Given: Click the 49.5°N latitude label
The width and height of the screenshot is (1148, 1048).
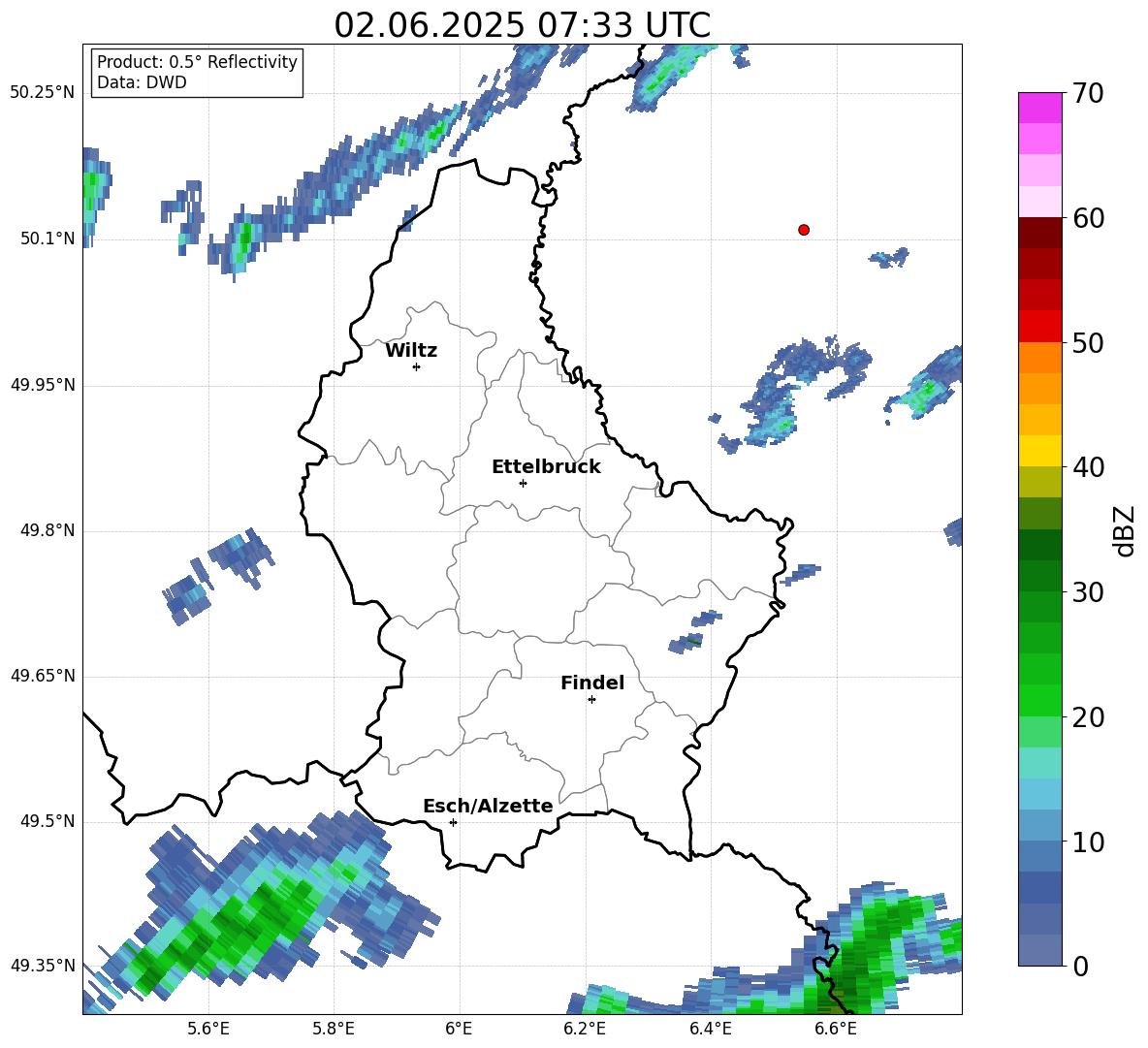Looking at the screenshot, I should pyautogui.click(x=48, y=821).
